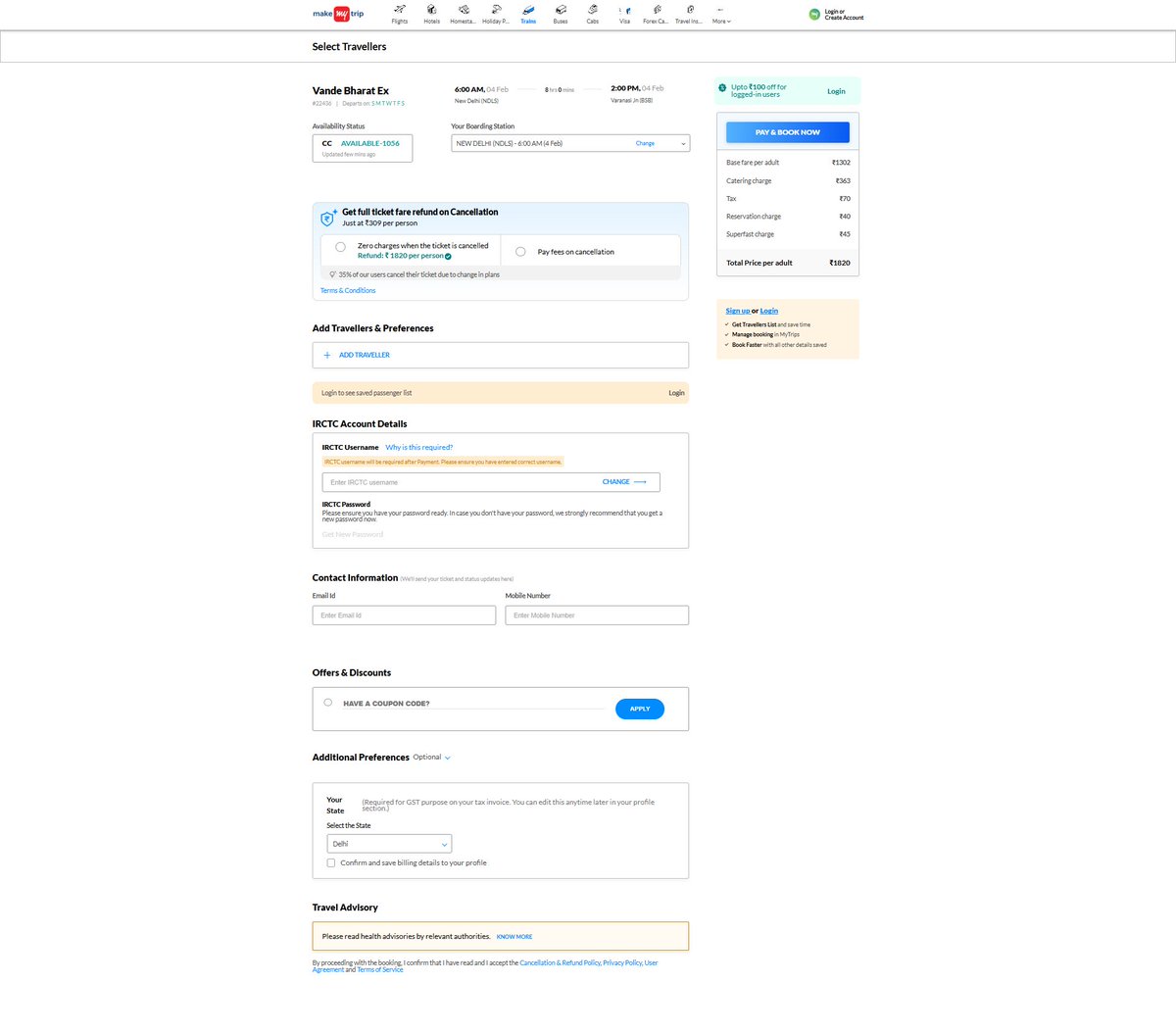Click the green account avatar icon
The height and width of the screenshot is (1032, 1176).
coord(814,15)
